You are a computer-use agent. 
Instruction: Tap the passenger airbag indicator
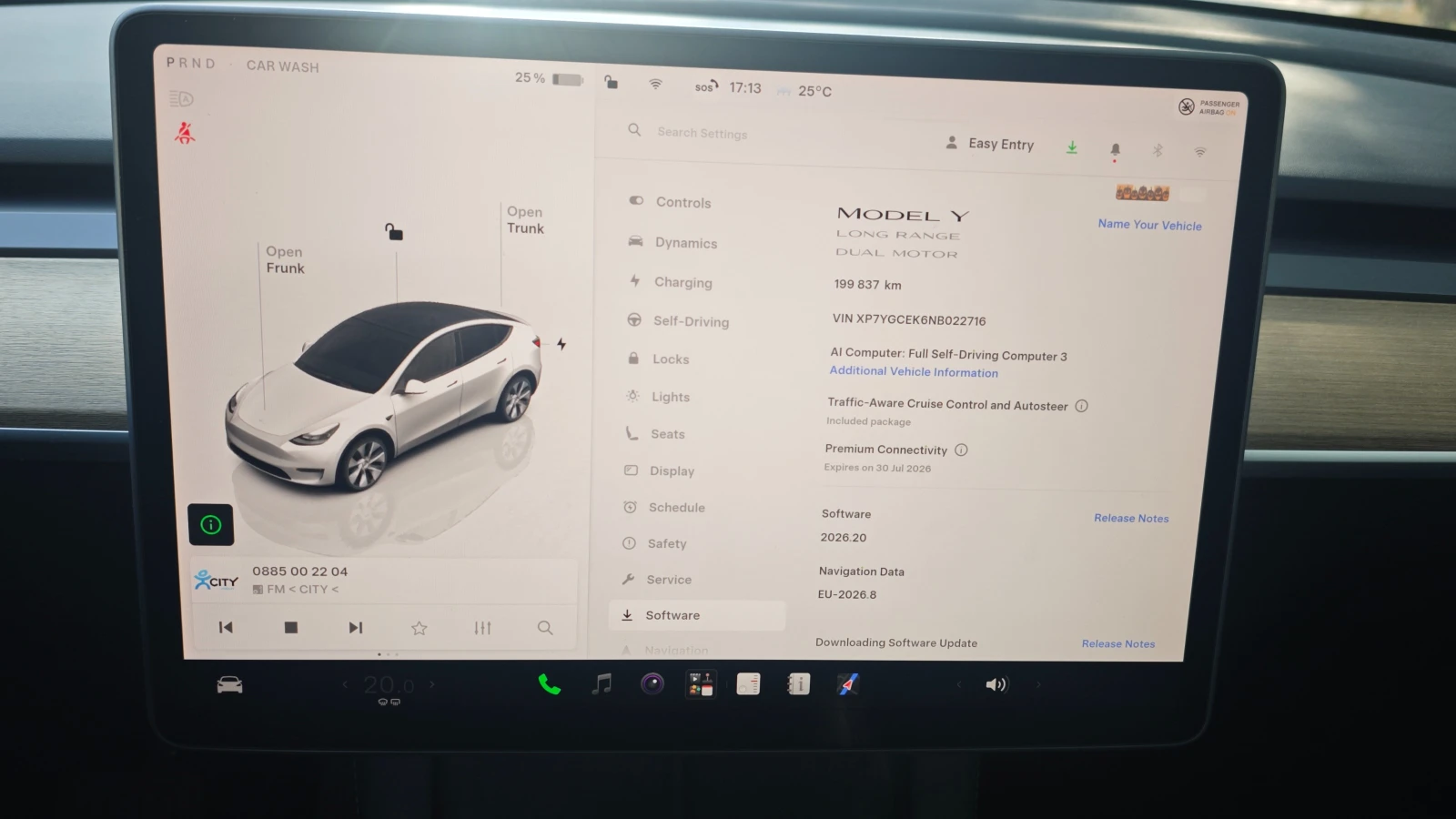tap(1209, 107)
